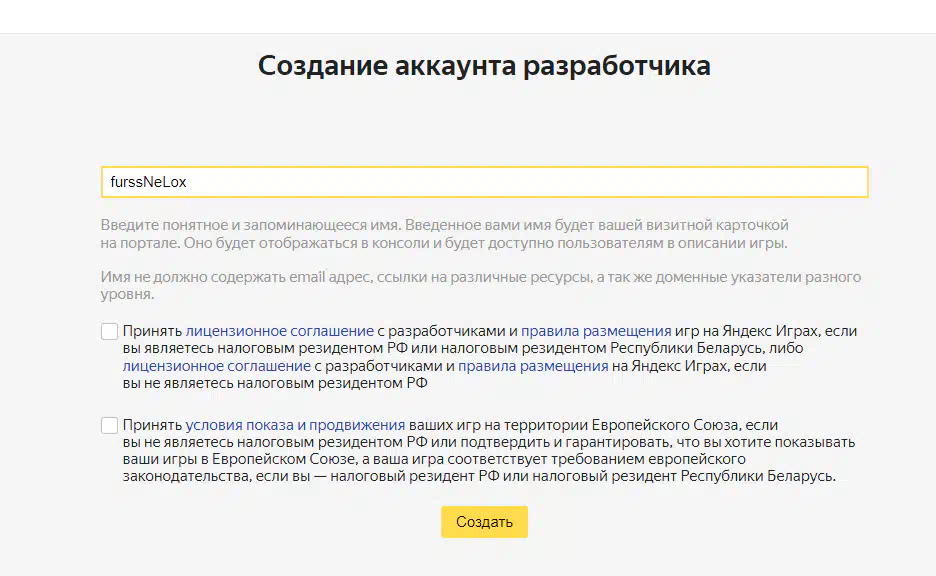The height and width of the screenshot is (576, 936).
Task: Tick the license agreement acceptance checkbox
Action: pos(109,331)
